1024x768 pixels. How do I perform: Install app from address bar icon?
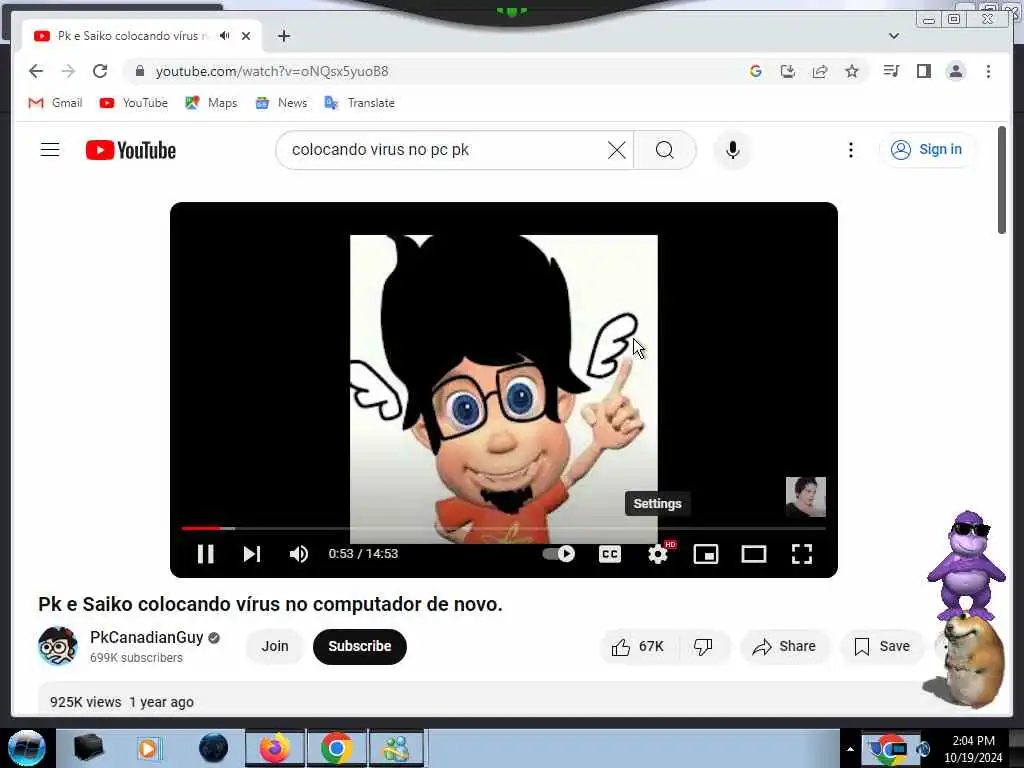[788, 71]
